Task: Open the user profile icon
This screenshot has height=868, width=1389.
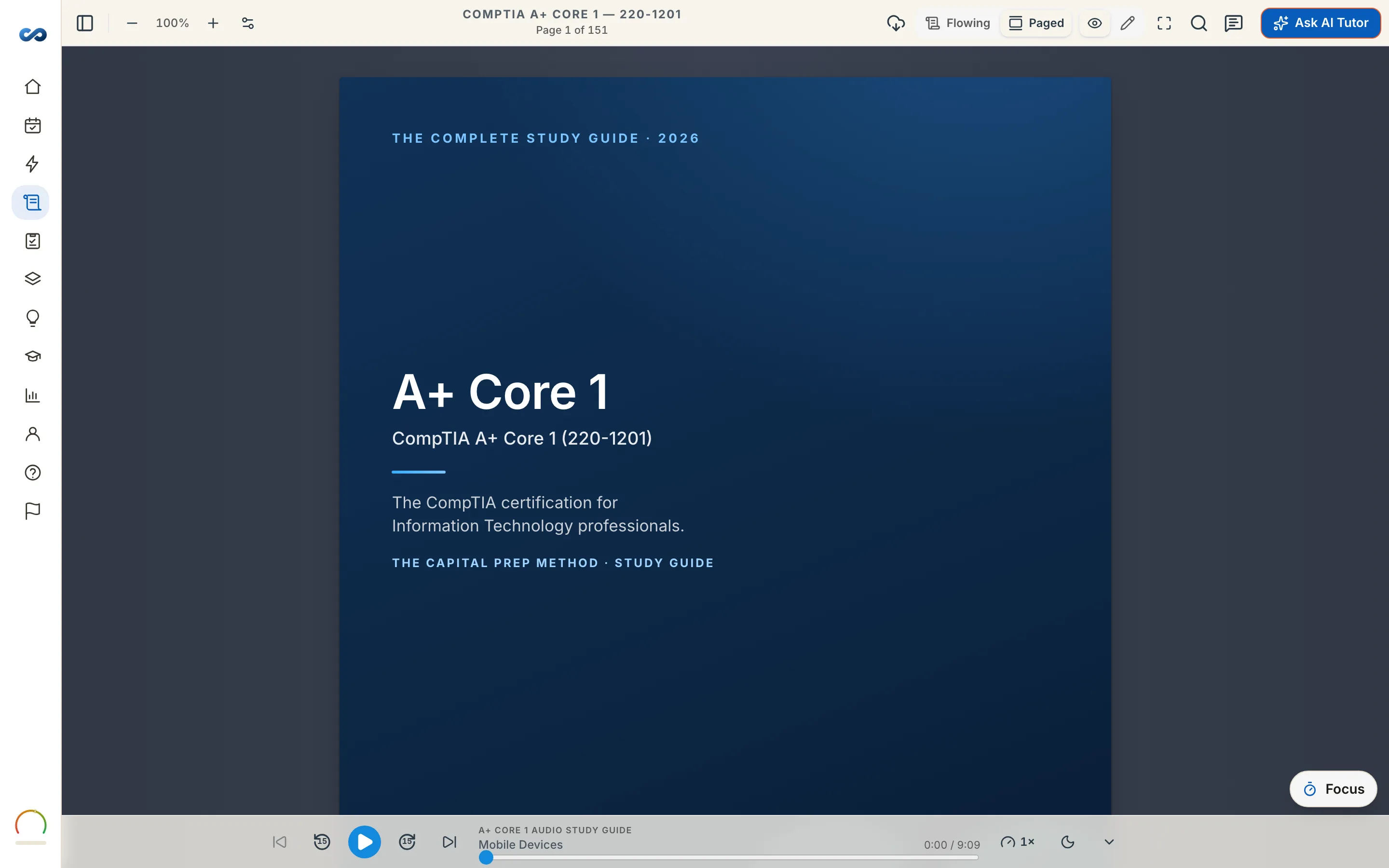Action: (33, 434)
